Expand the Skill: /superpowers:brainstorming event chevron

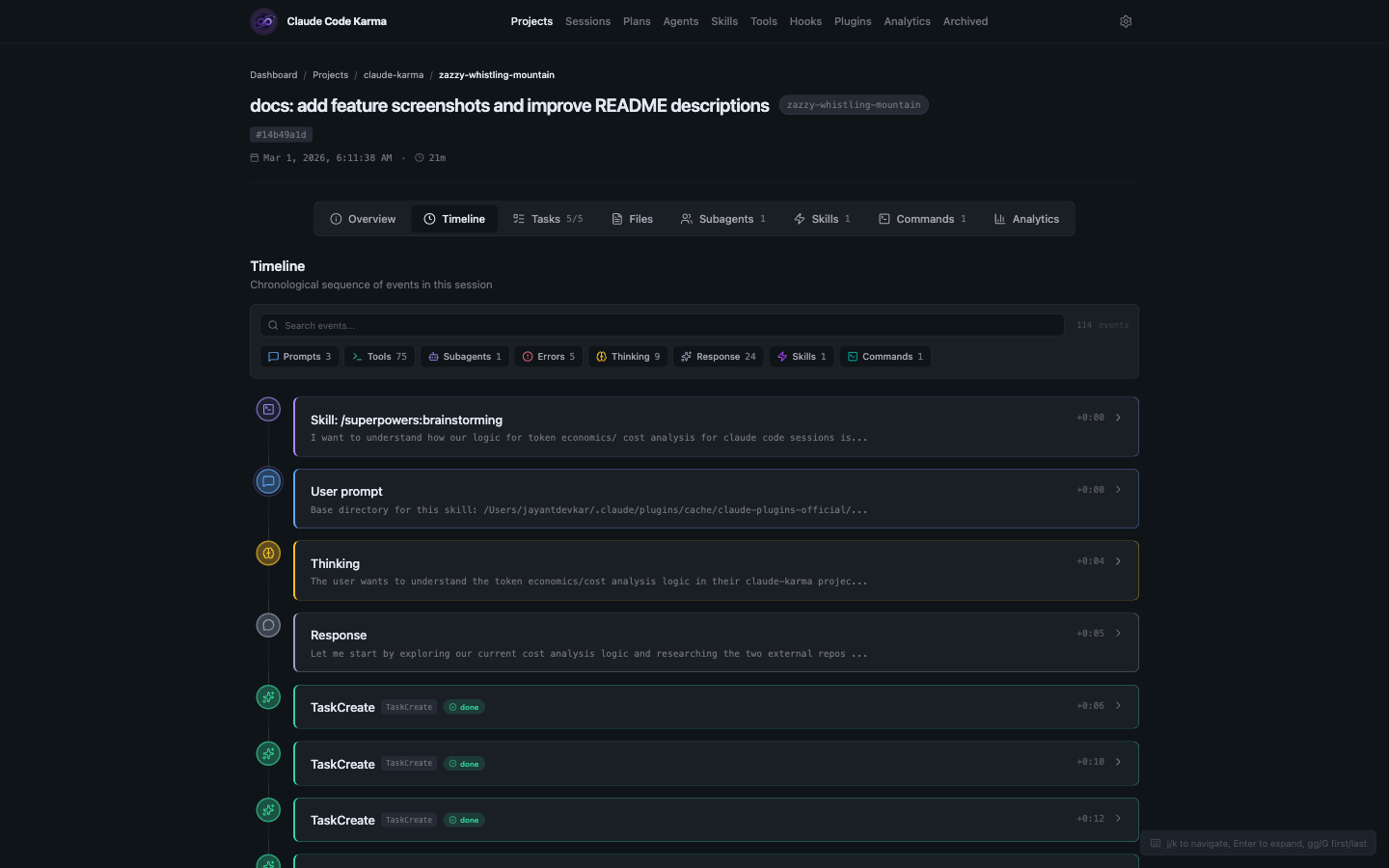[x=1118, y=418]
